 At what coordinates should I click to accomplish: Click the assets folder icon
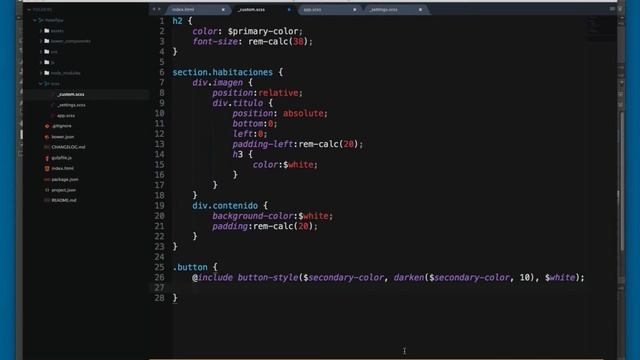click(47, 31)
